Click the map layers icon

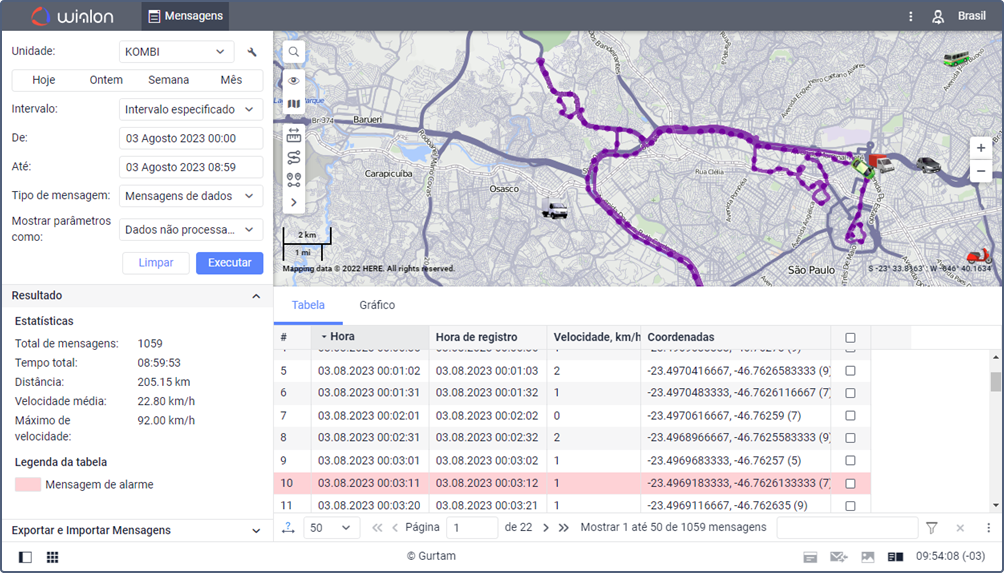click(x=294, y=104)
